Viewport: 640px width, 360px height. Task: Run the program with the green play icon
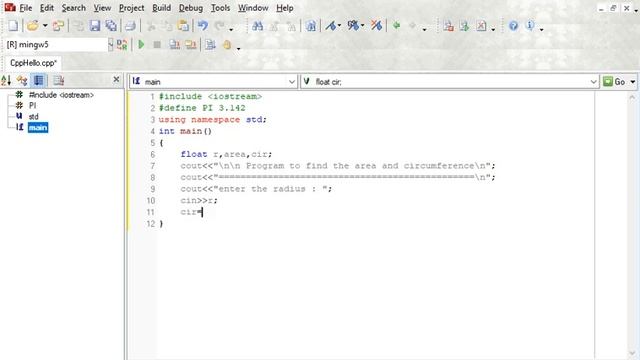click(x=141, y=44)
